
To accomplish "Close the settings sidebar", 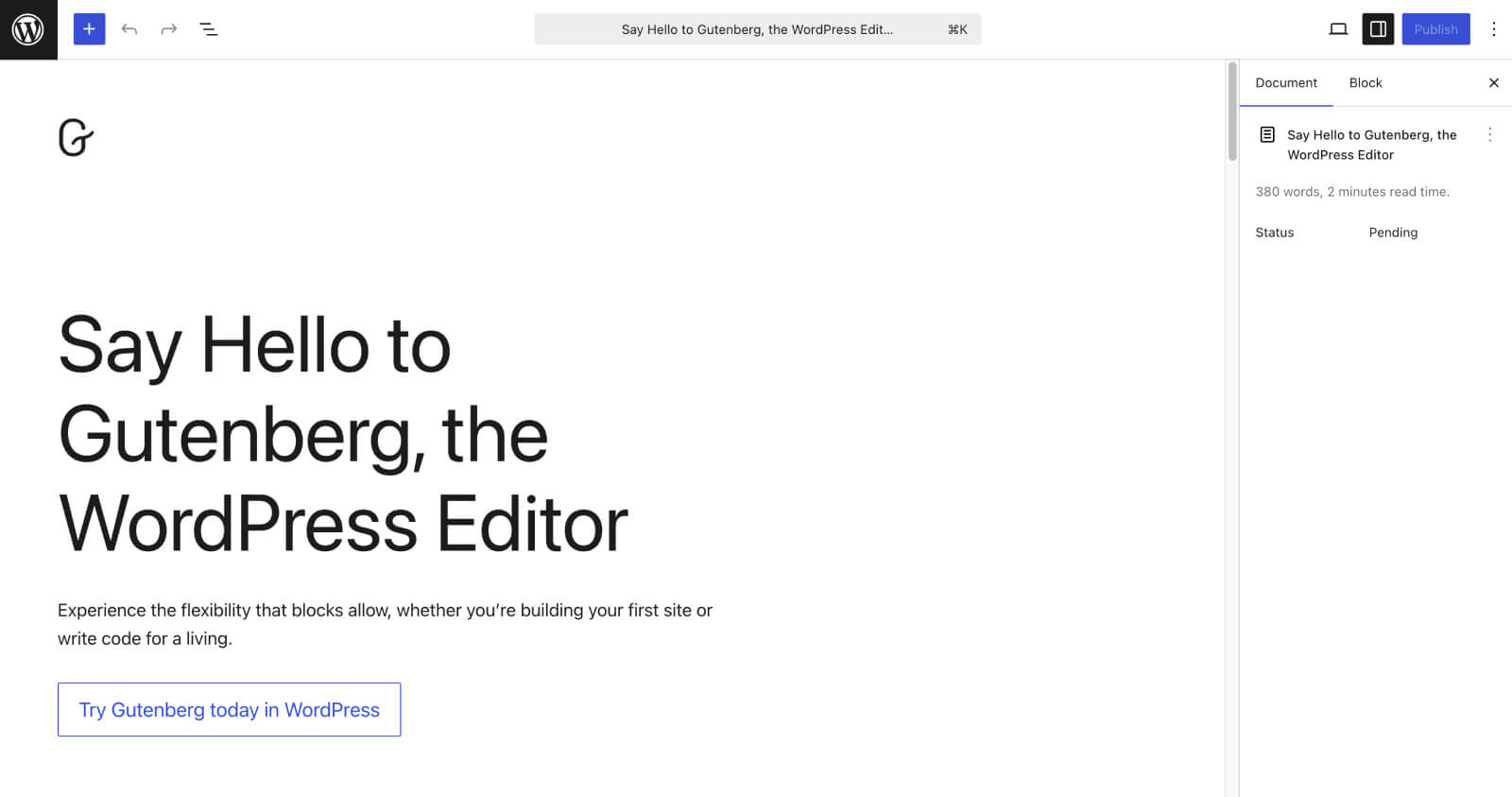I will [1494, 82].
